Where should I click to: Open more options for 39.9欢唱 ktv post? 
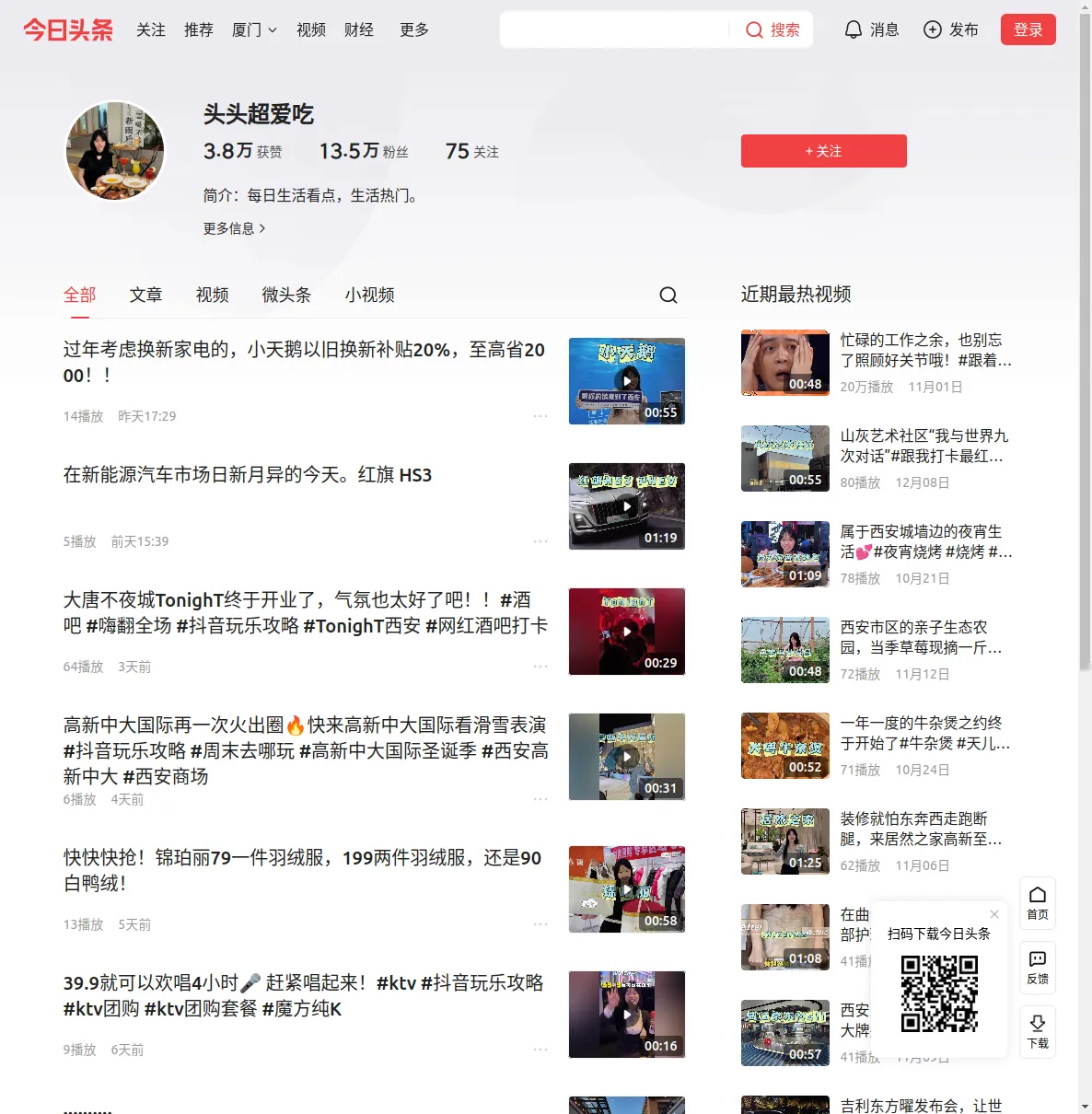[x=540, y=1050]
